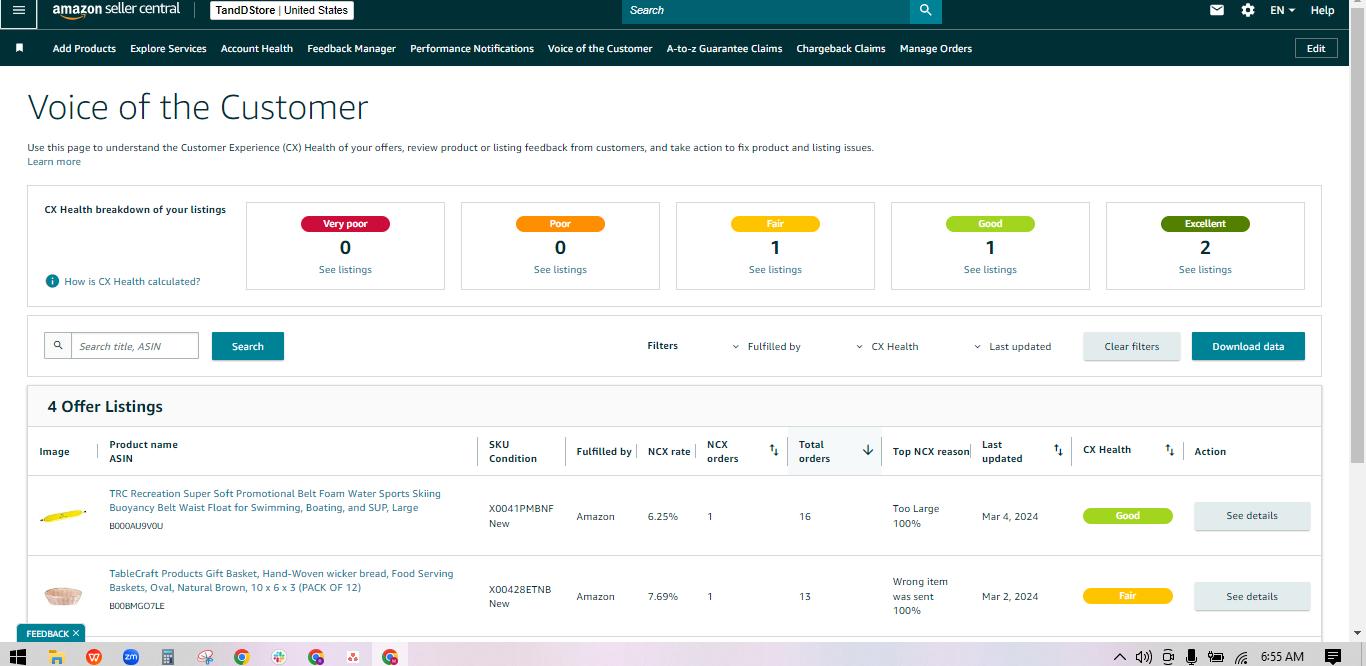
Task: Open the red three-dot Asana taskbar icon
Action: (353, 657)
